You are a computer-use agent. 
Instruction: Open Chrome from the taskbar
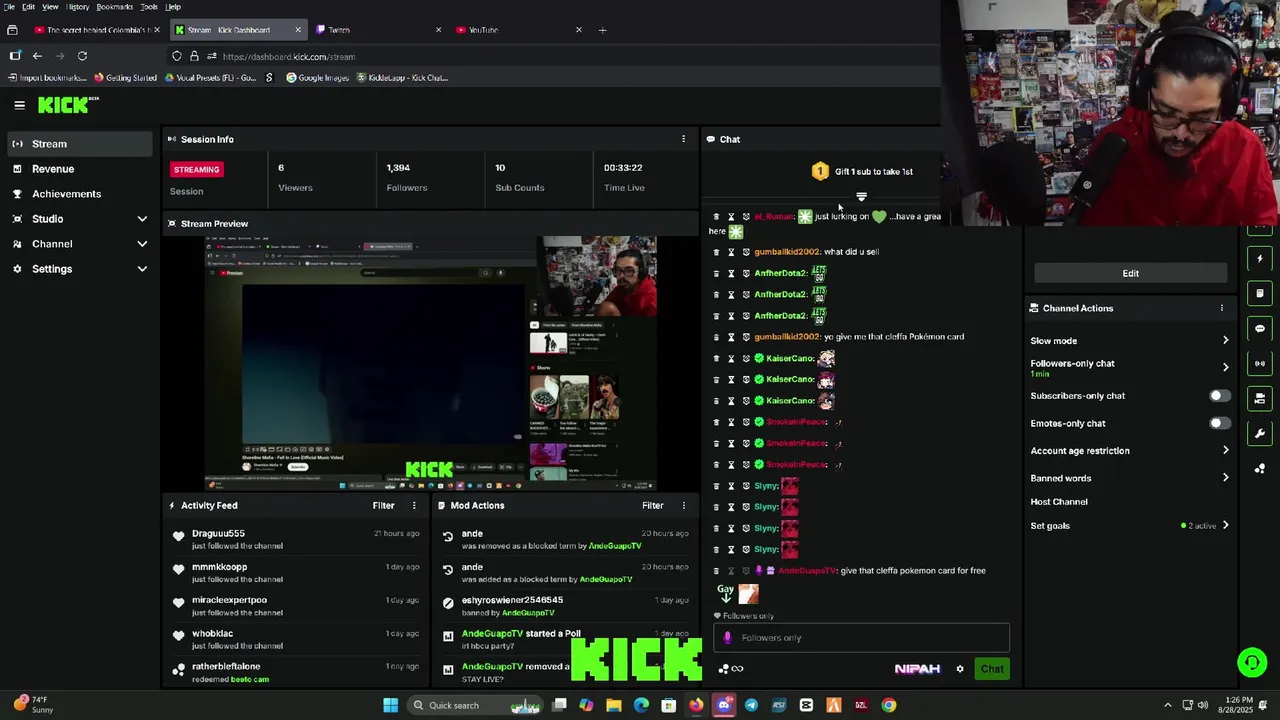tap(888, 705)
